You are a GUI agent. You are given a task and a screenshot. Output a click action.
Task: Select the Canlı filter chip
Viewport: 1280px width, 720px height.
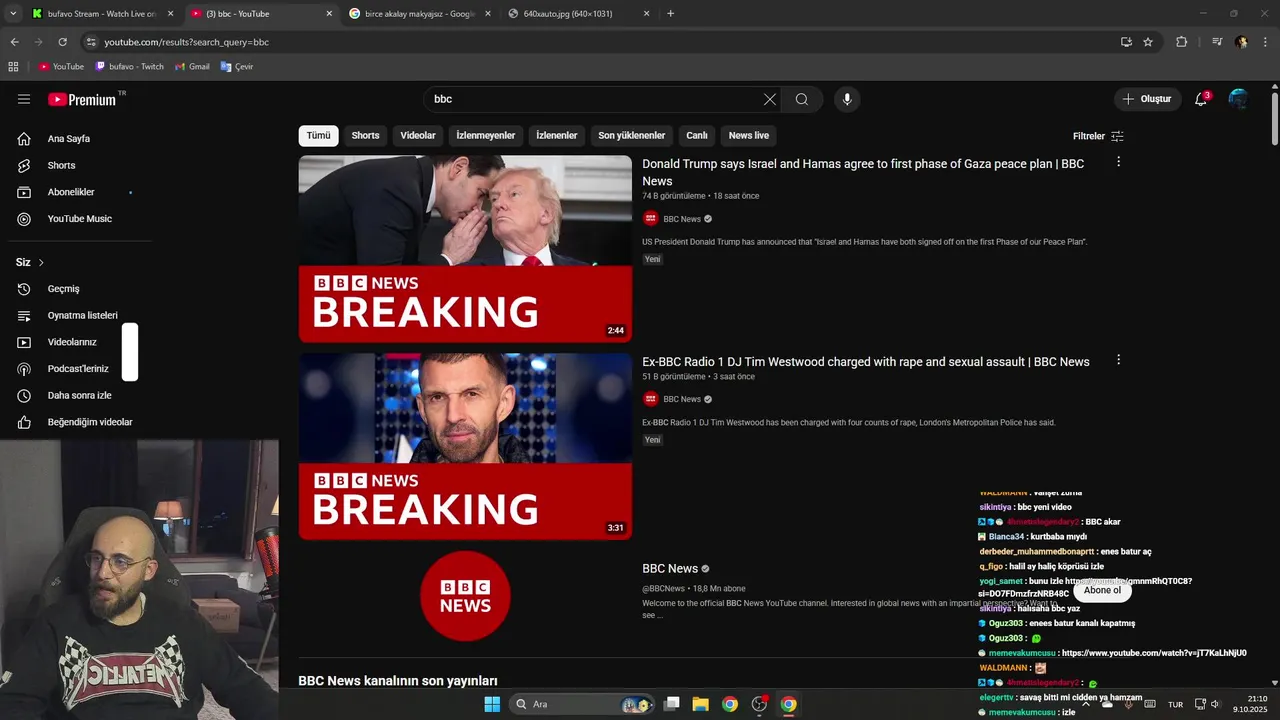[697, 136]
